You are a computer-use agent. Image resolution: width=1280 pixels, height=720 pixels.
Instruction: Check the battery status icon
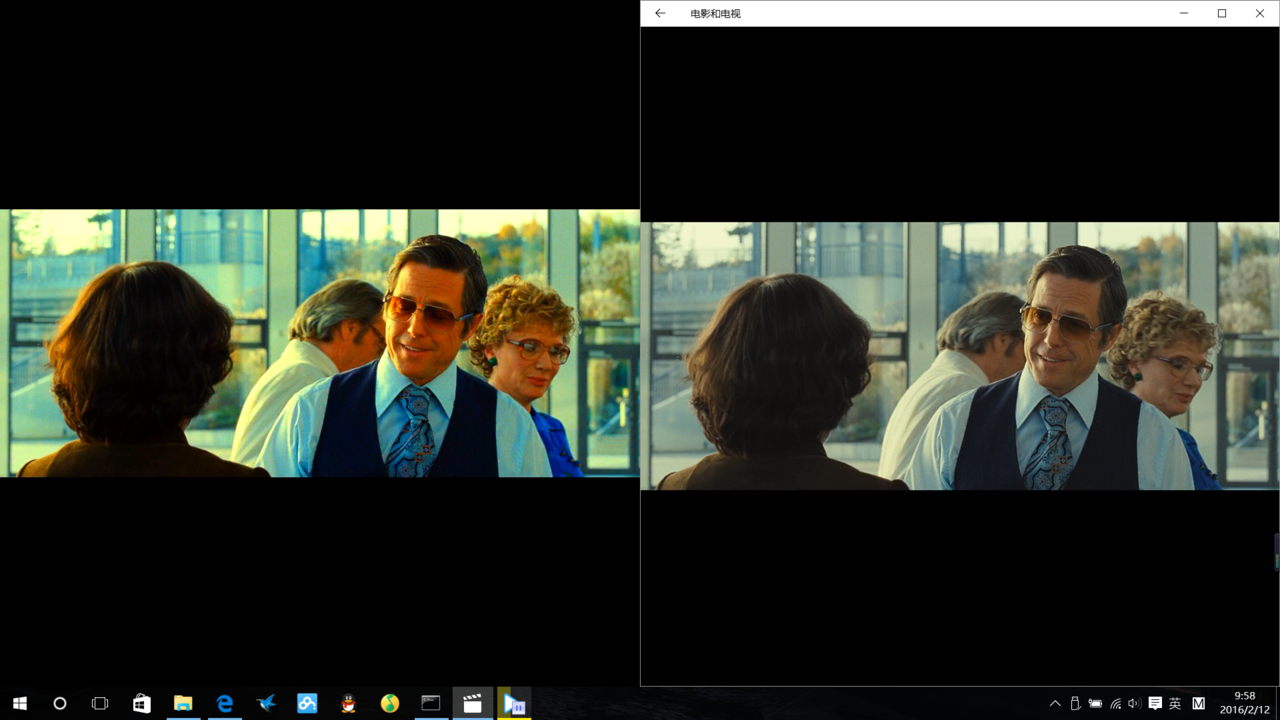click(1095, 704)
